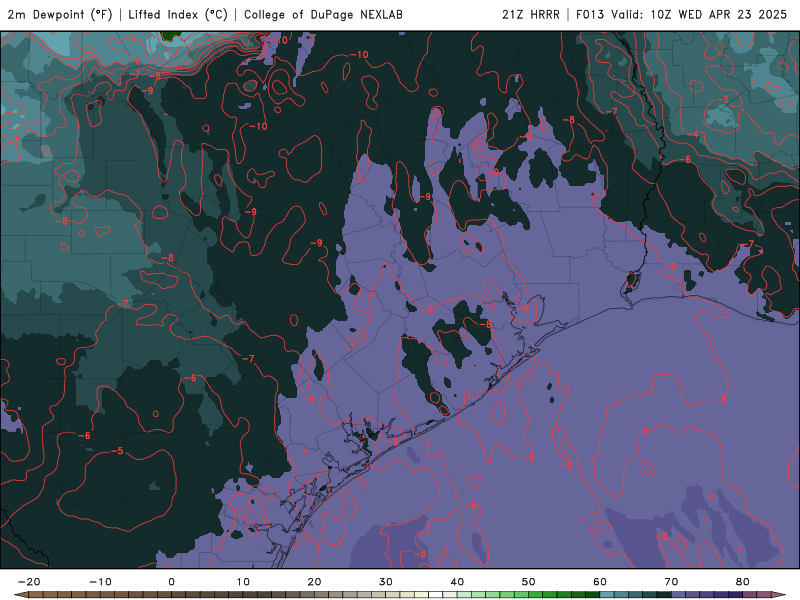The height and width of the screenshot is (600, 800).
Task: Click the '20' color bar label
Action: 314,582
